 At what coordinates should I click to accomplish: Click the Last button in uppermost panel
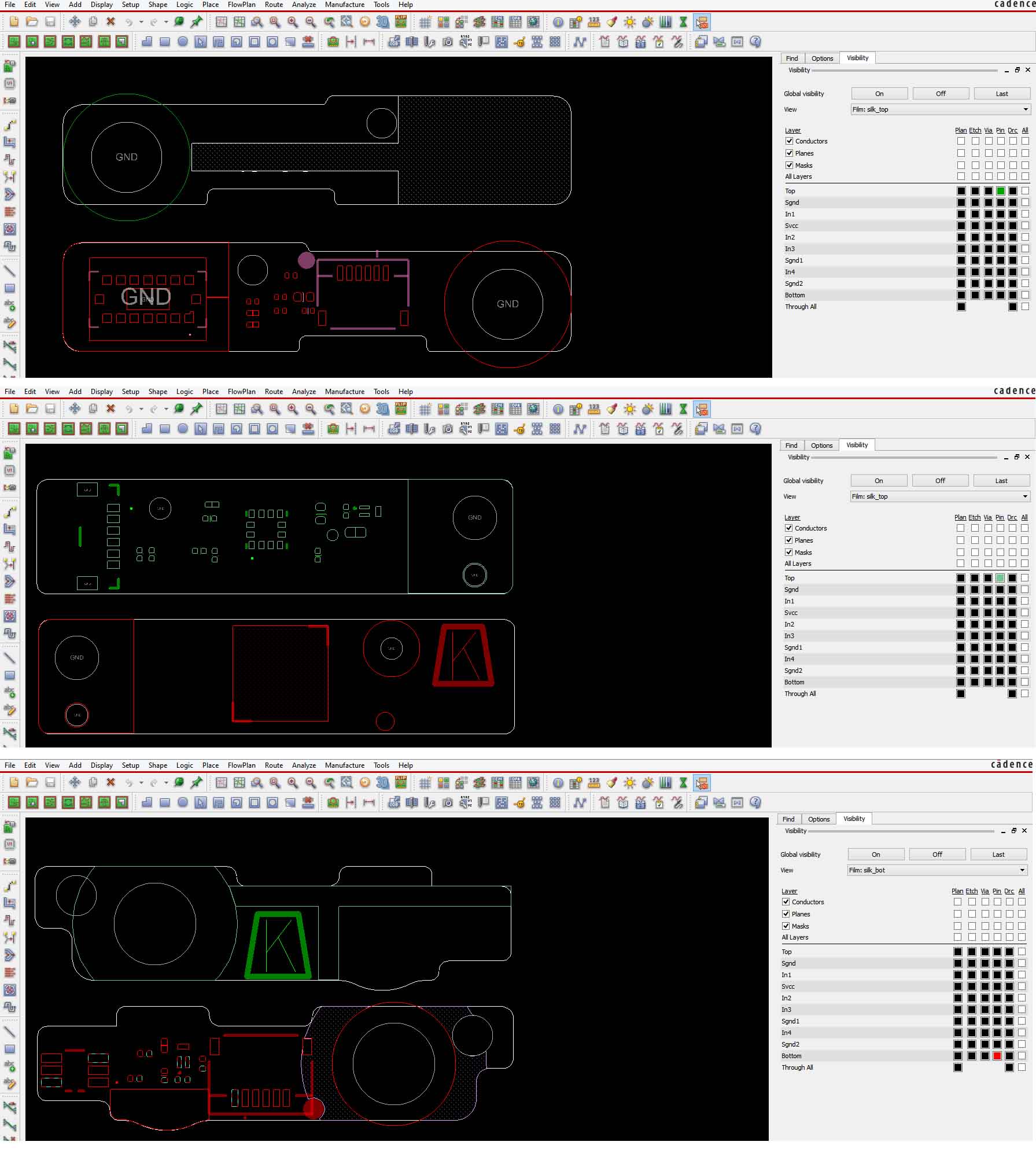(x=1002, y=94)
